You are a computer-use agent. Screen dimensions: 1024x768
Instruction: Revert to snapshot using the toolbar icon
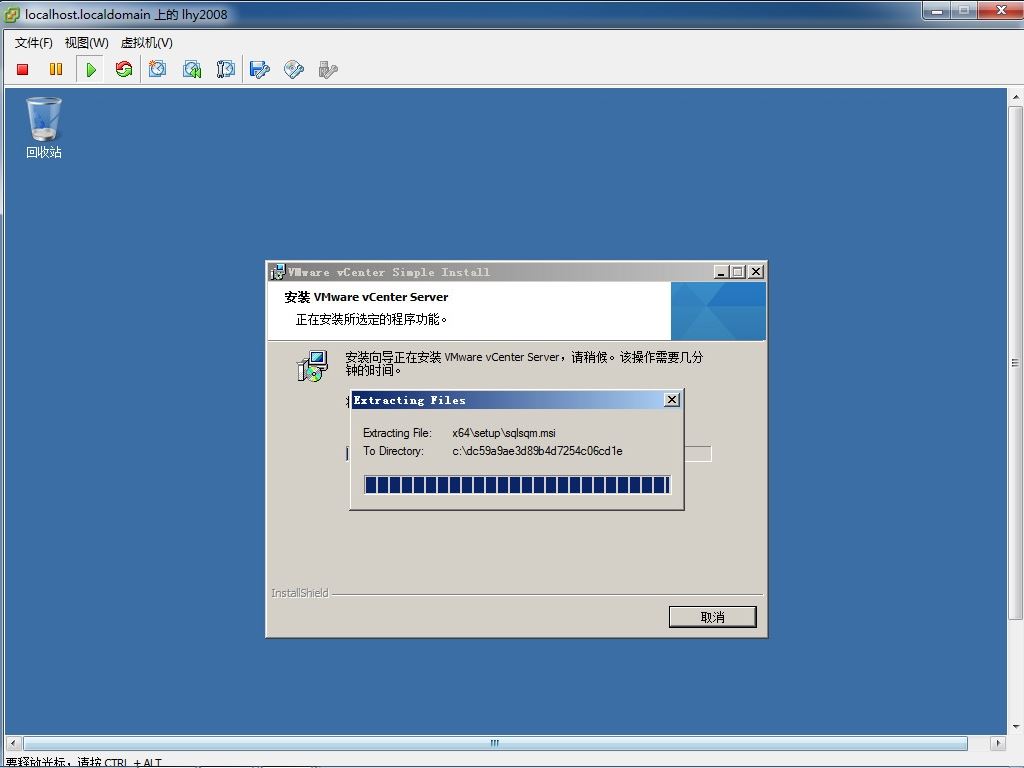(192, 69)
